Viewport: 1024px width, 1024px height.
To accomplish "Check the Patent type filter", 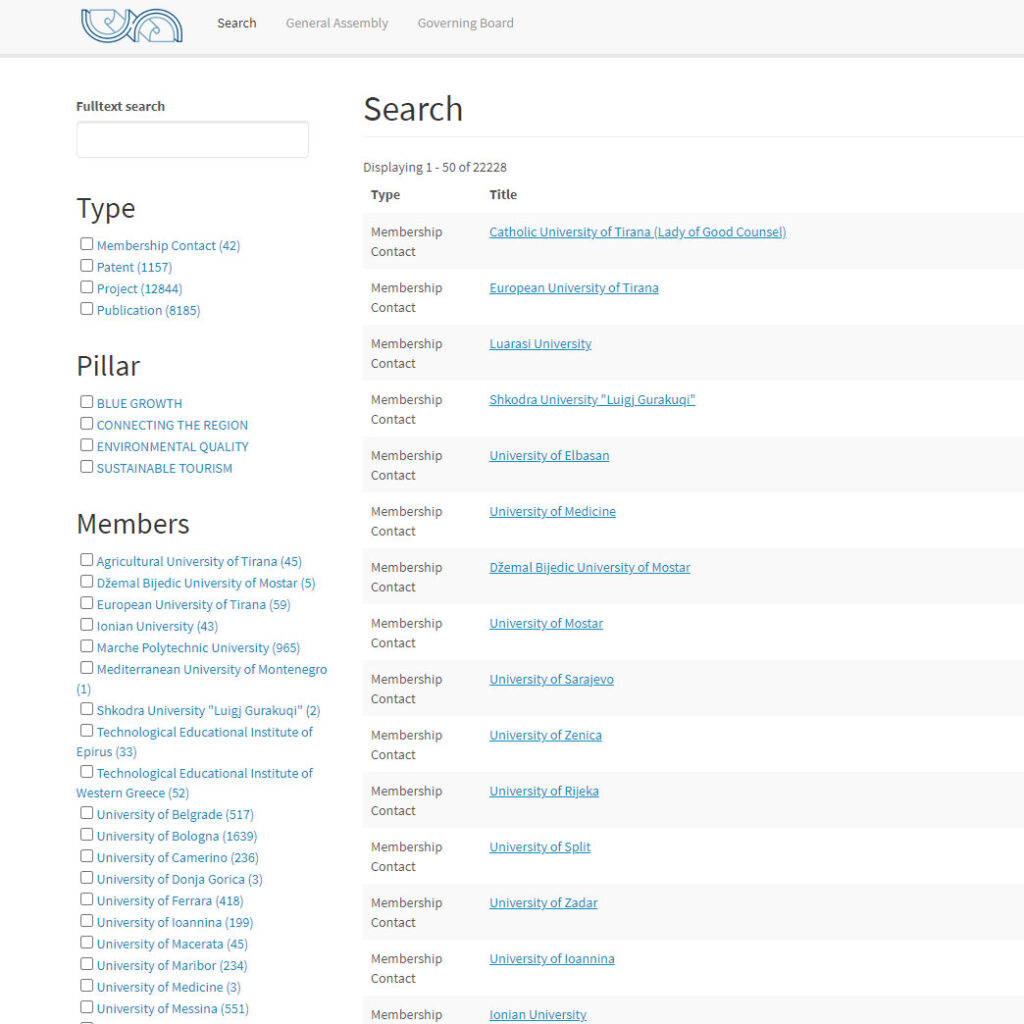I will coord(86,265).
